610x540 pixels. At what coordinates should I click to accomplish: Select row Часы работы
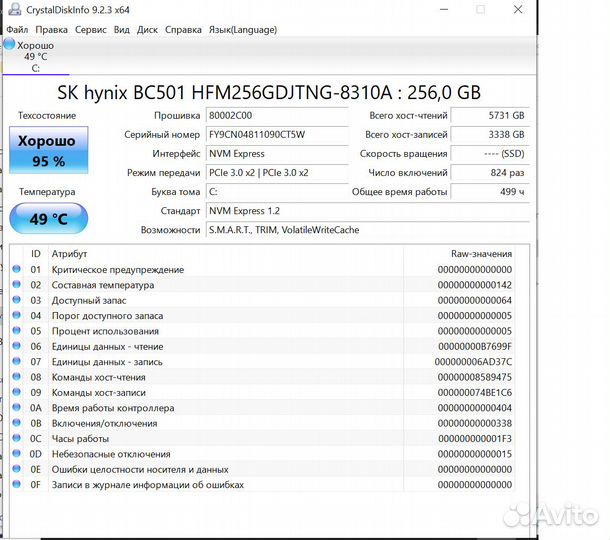pyautogui.click(x=263, y=438)
